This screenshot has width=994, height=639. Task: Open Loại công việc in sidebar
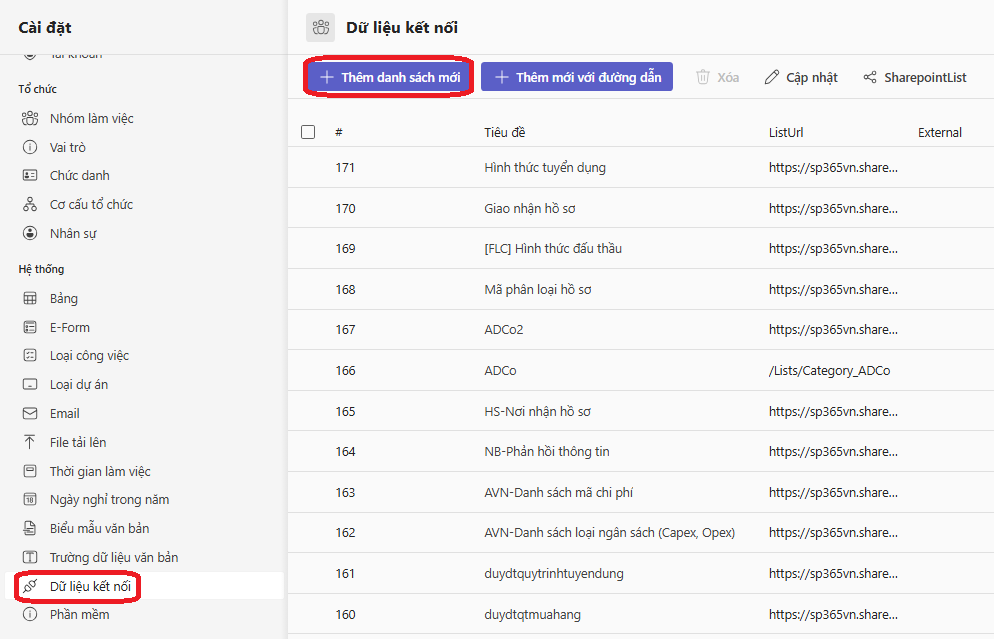(89, 356)
